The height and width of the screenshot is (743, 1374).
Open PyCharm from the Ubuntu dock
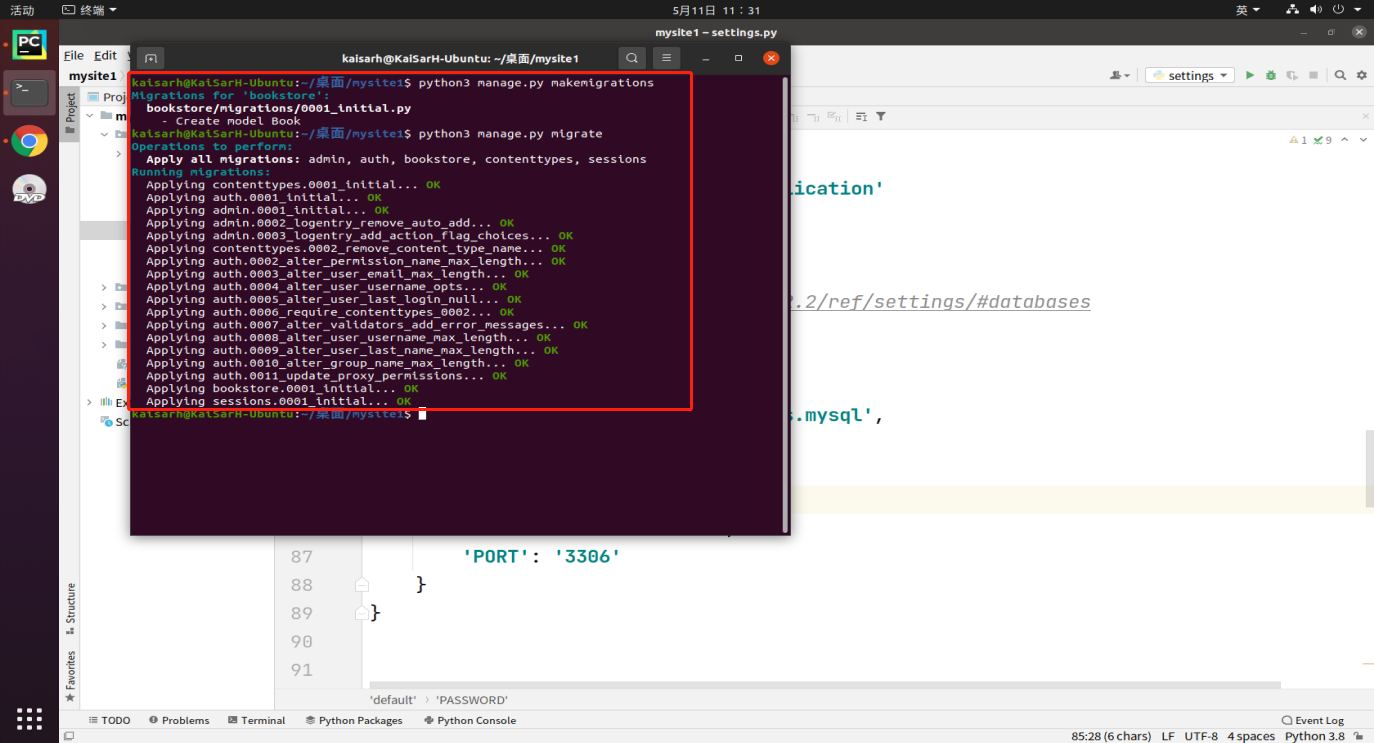[29, 43]
